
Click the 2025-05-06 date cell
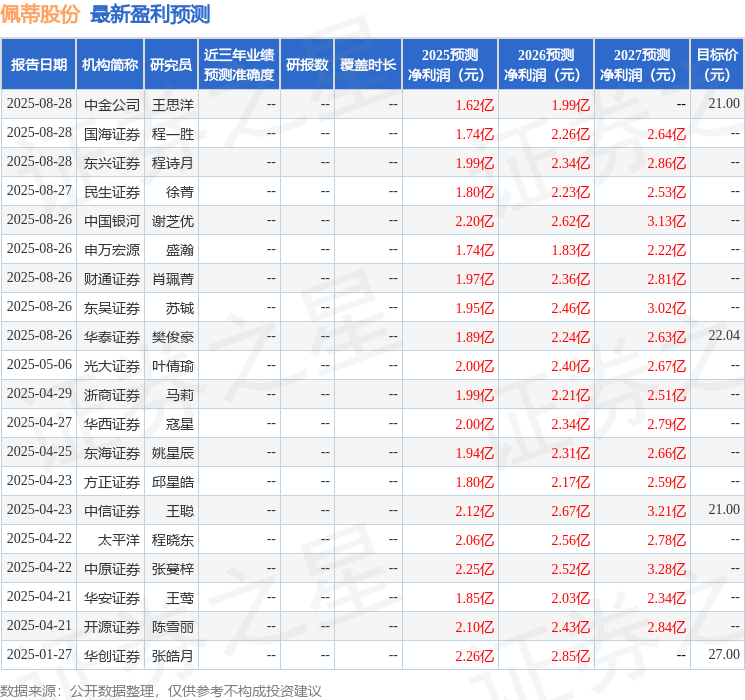pos(39,364)
